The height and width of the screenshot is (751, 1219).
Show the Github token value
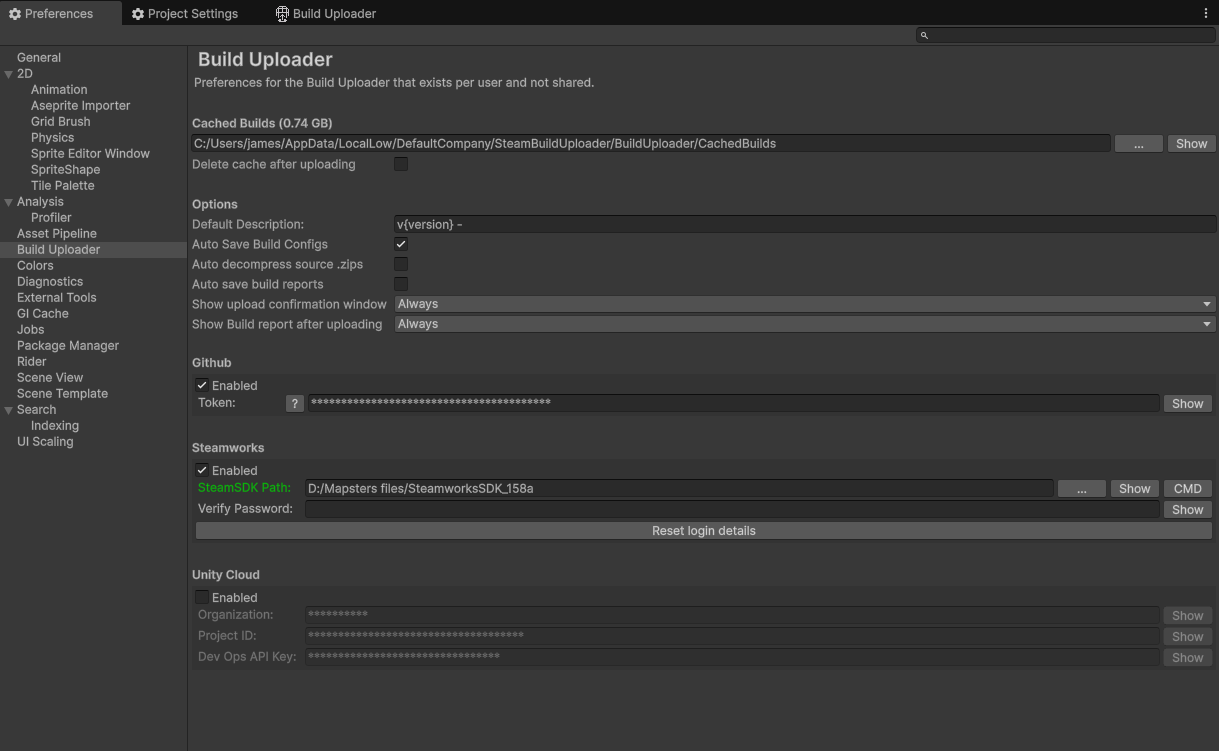pos(1187,403)
